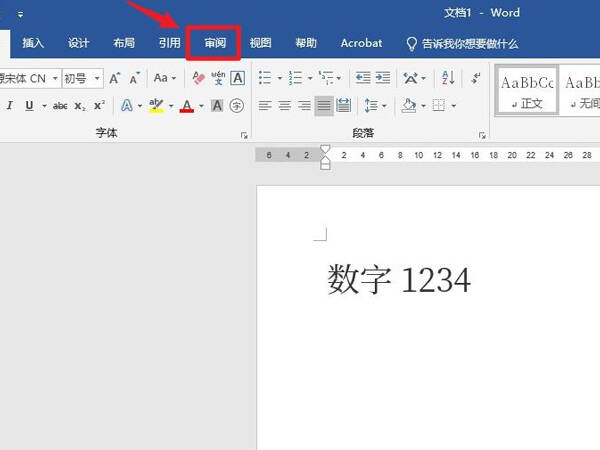Open Asian layout (中文版式) menu
Screen dimensions: 600x450
click(414, 78)
